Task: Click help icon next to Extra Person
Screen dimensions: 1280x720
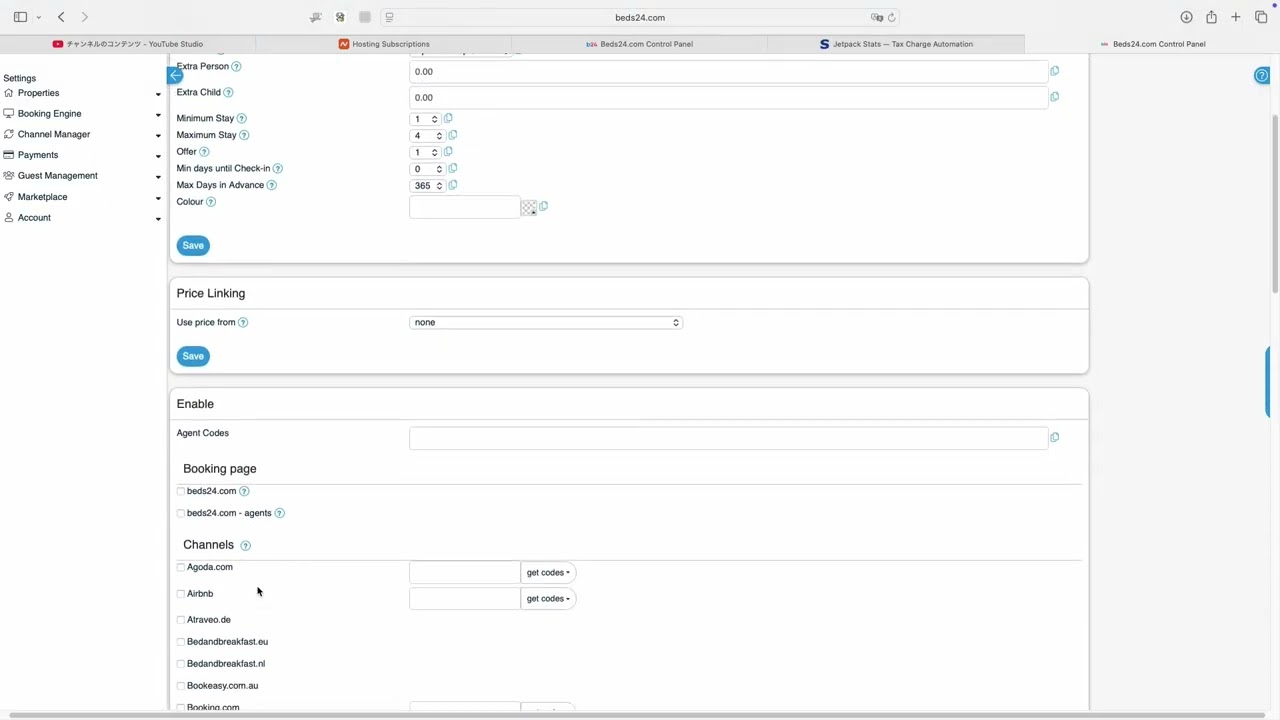Action: pyautogui.click(x=236, y=67)
